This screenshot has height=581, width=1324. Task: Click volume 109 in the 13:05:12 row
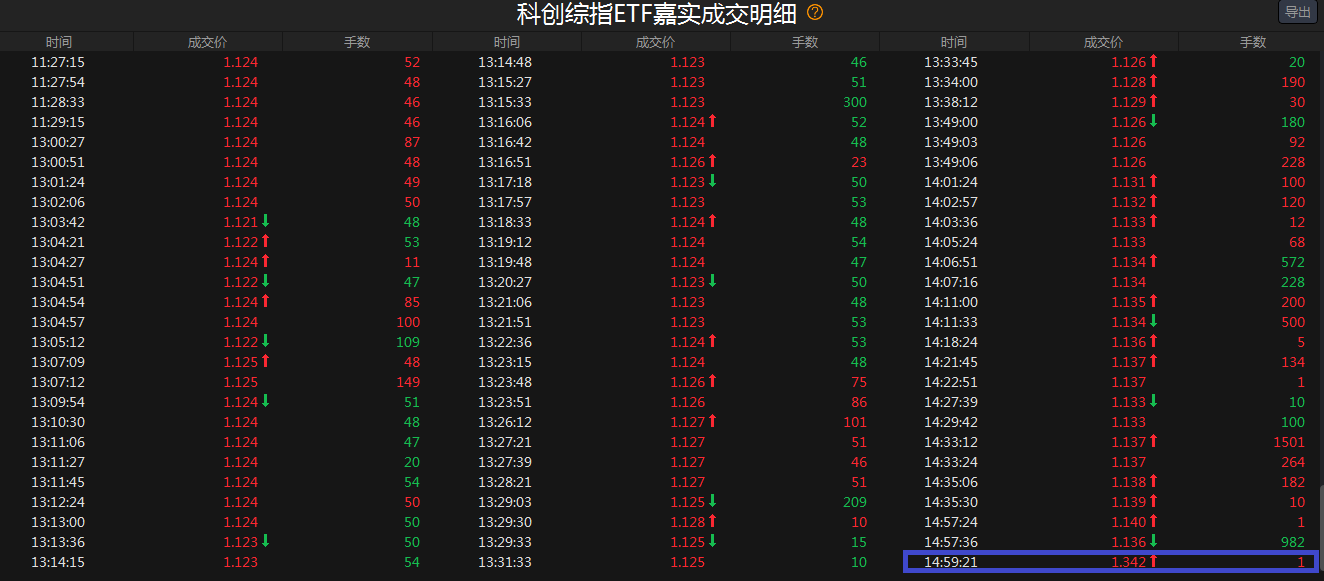pyautogui.click(x=408, y=342)
